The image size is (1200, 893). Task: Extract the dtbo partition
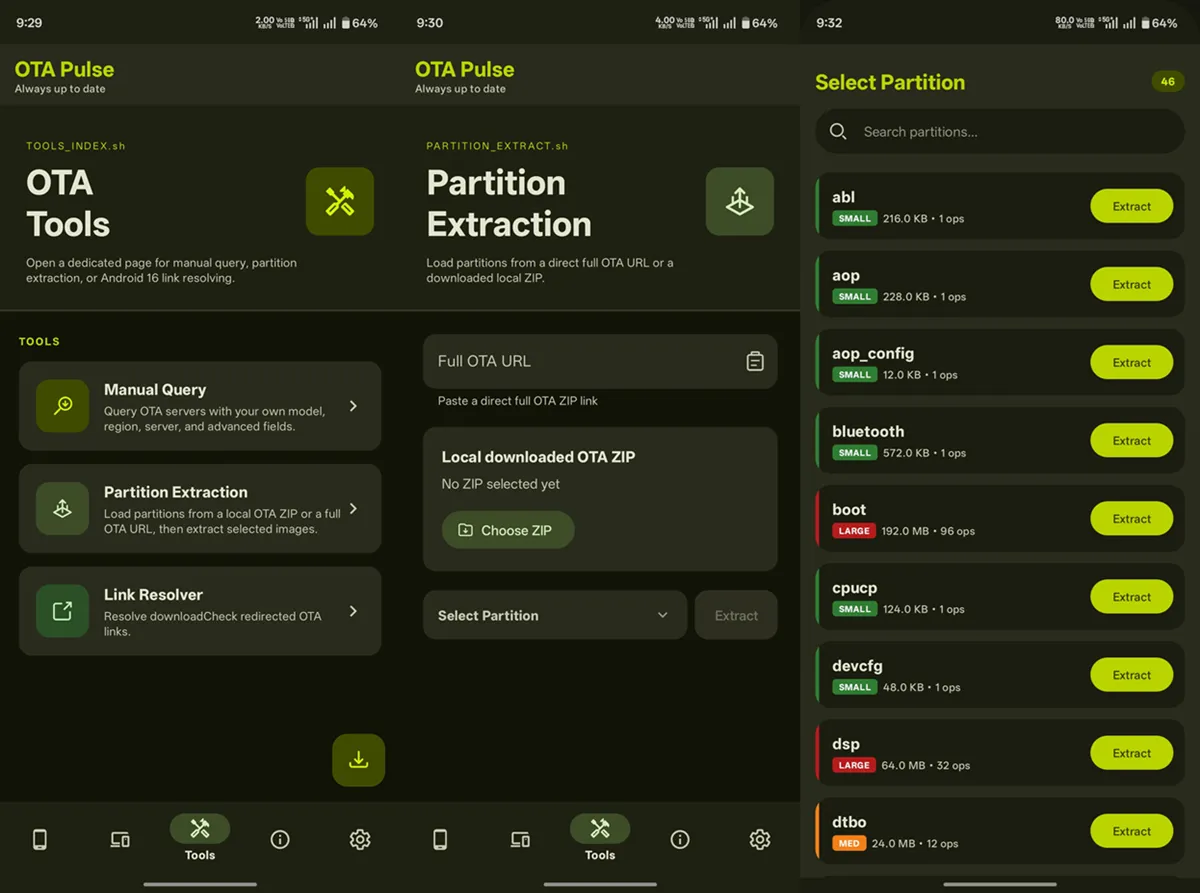click(1131, 830)
